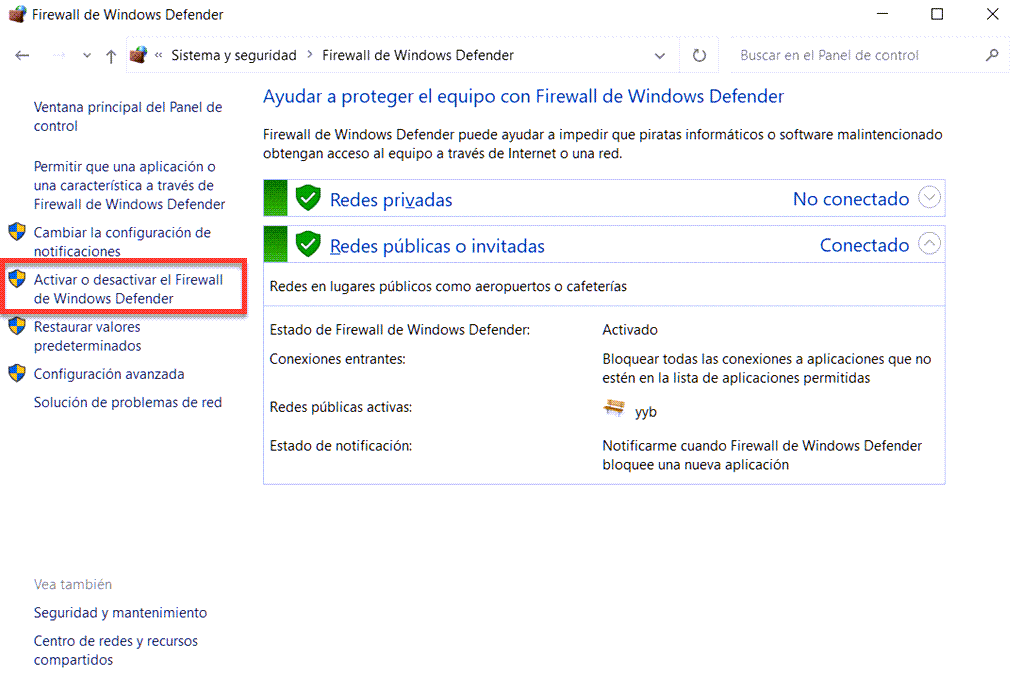This screenshot has width=1022, height=692.
Task: Open Seguridad y mantenimiento link
Action: coord(121,613)
